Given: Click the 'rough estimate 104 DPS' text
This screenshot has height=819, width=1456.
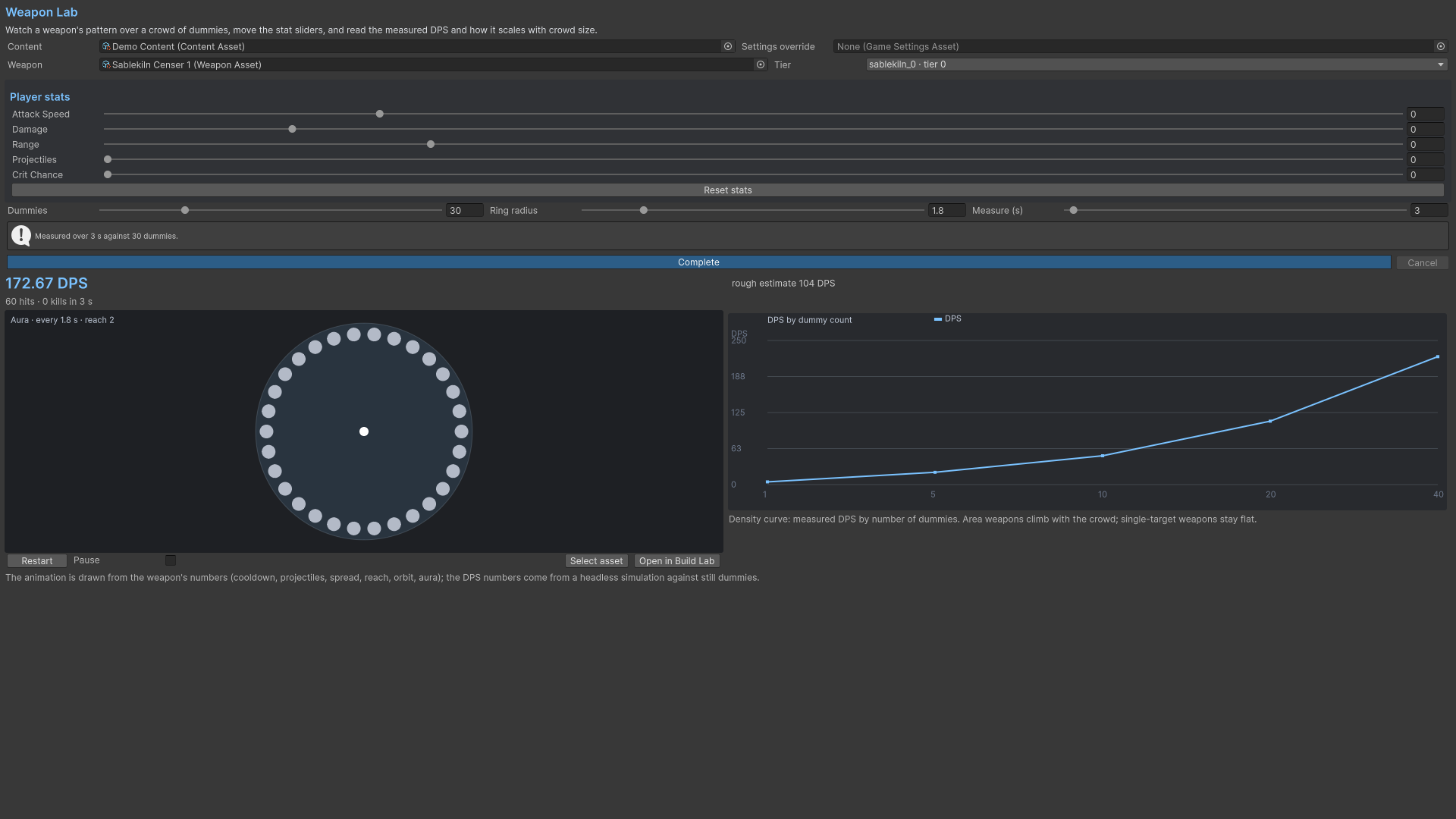Looking at the screenshot, I should [783, 284].
